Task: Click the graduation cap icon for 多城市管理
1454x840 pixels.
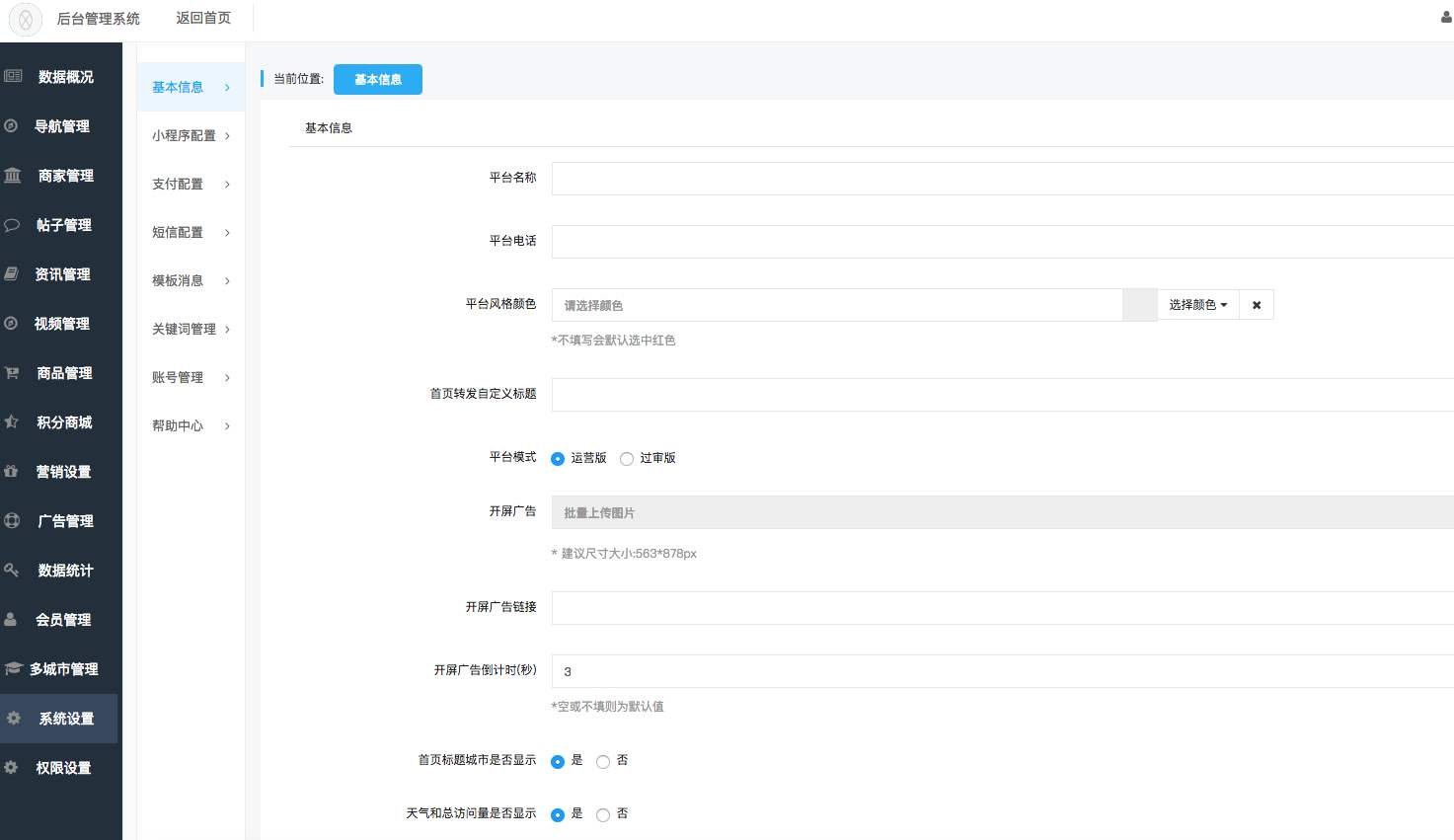Action: point(13,669)
